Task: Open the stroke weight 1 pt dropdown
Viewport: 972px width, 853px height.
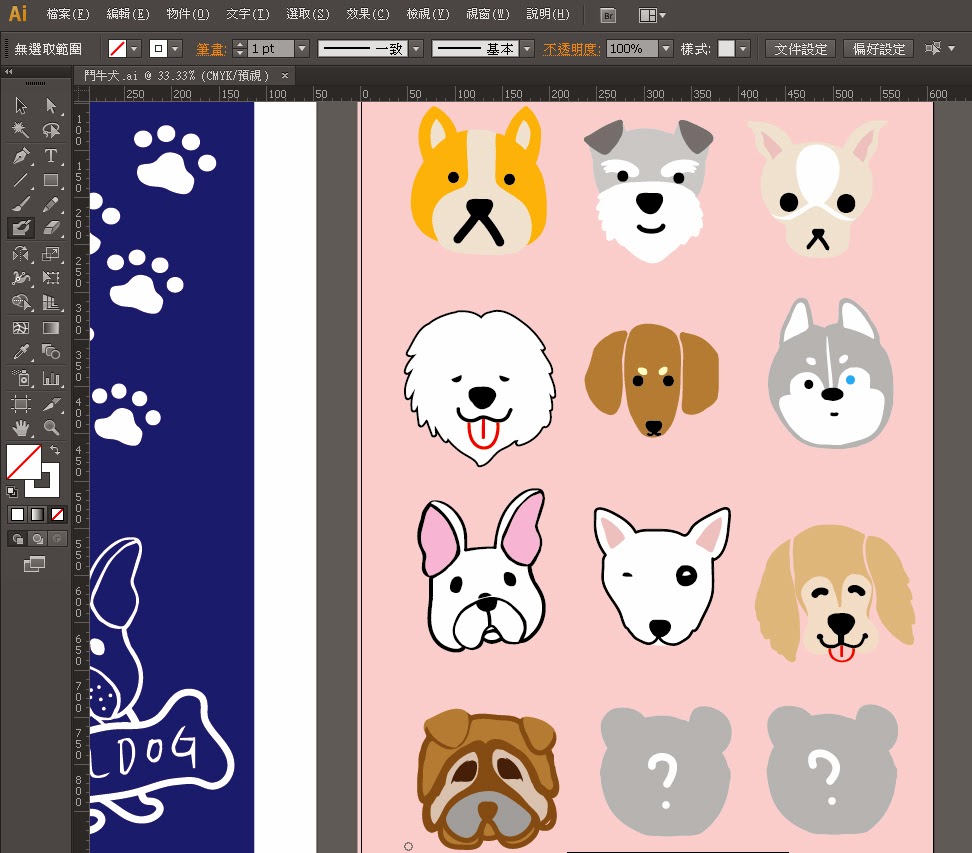Action: pyautogui.click(x=302, y=48)
